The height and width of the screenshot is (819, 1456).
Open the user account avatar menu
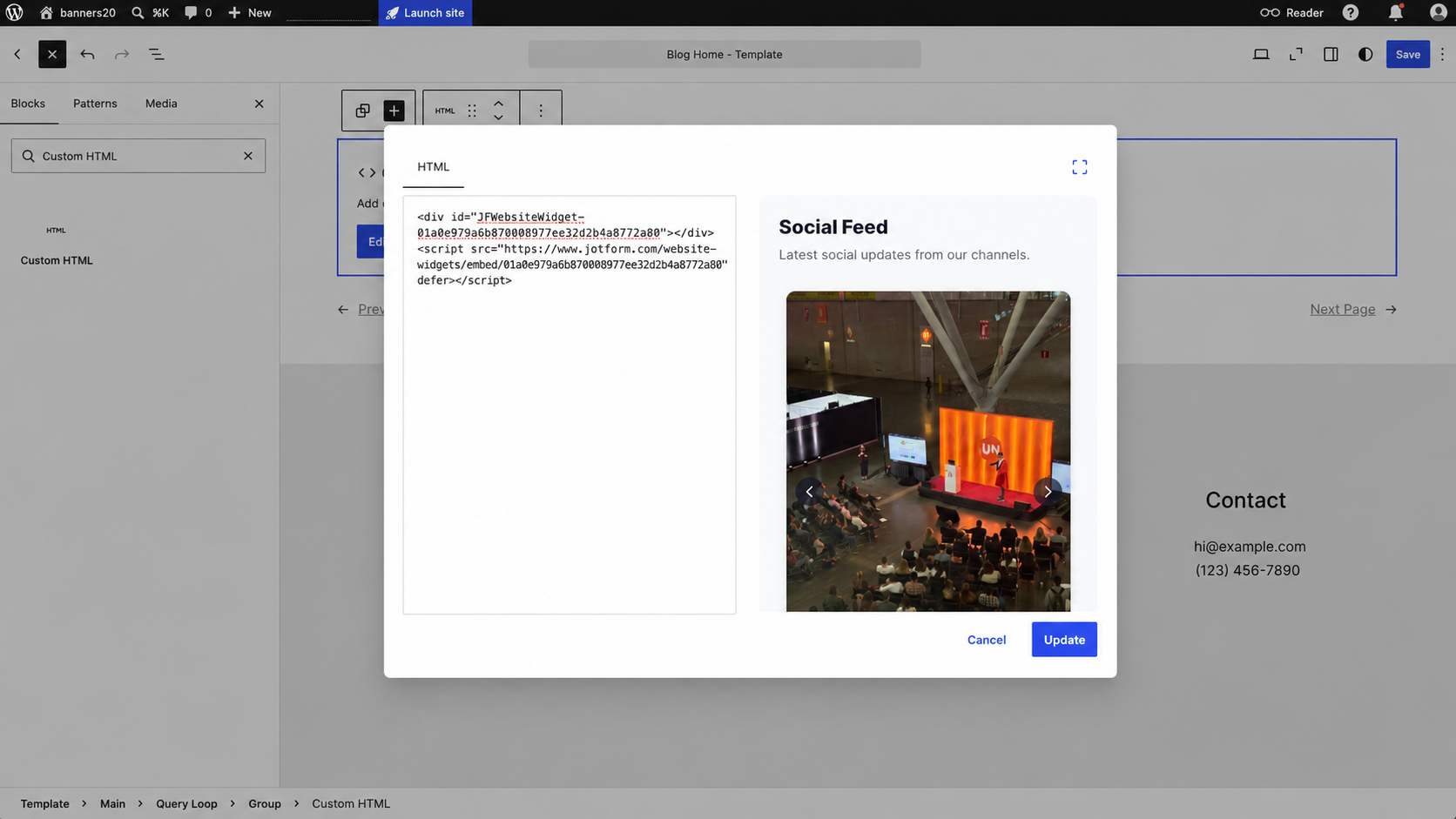pyautogui.click(x=1439, y=13)
